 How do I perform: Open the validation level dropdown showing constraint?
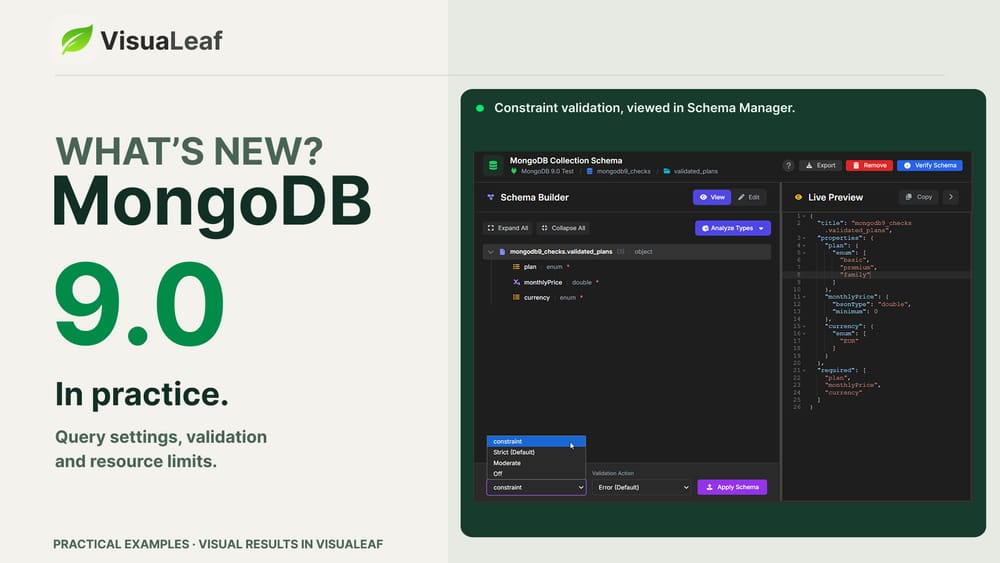(x=536, y=487)
